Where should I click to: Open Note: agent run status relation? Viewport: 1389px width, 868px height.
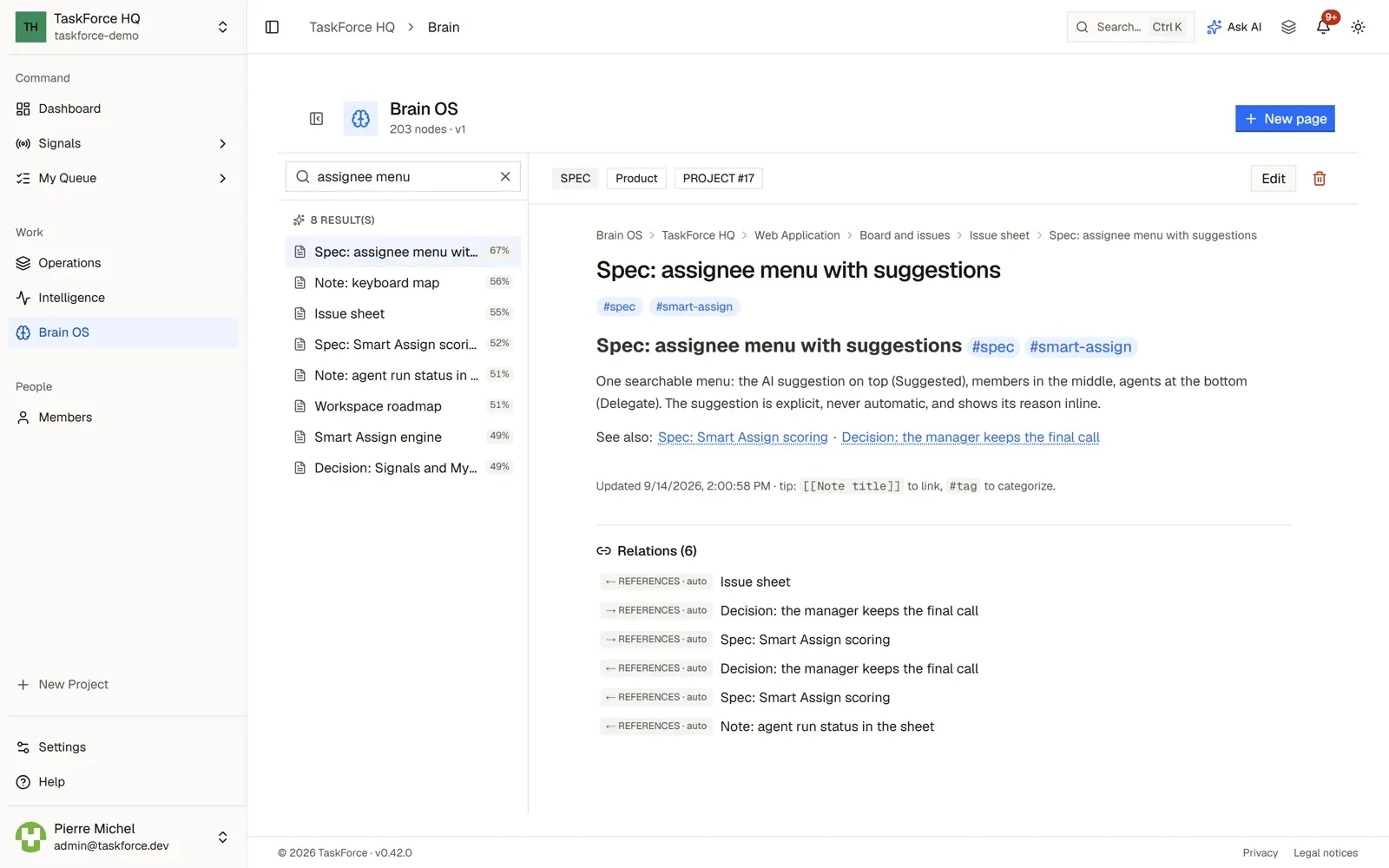click(x=827, y=727)
